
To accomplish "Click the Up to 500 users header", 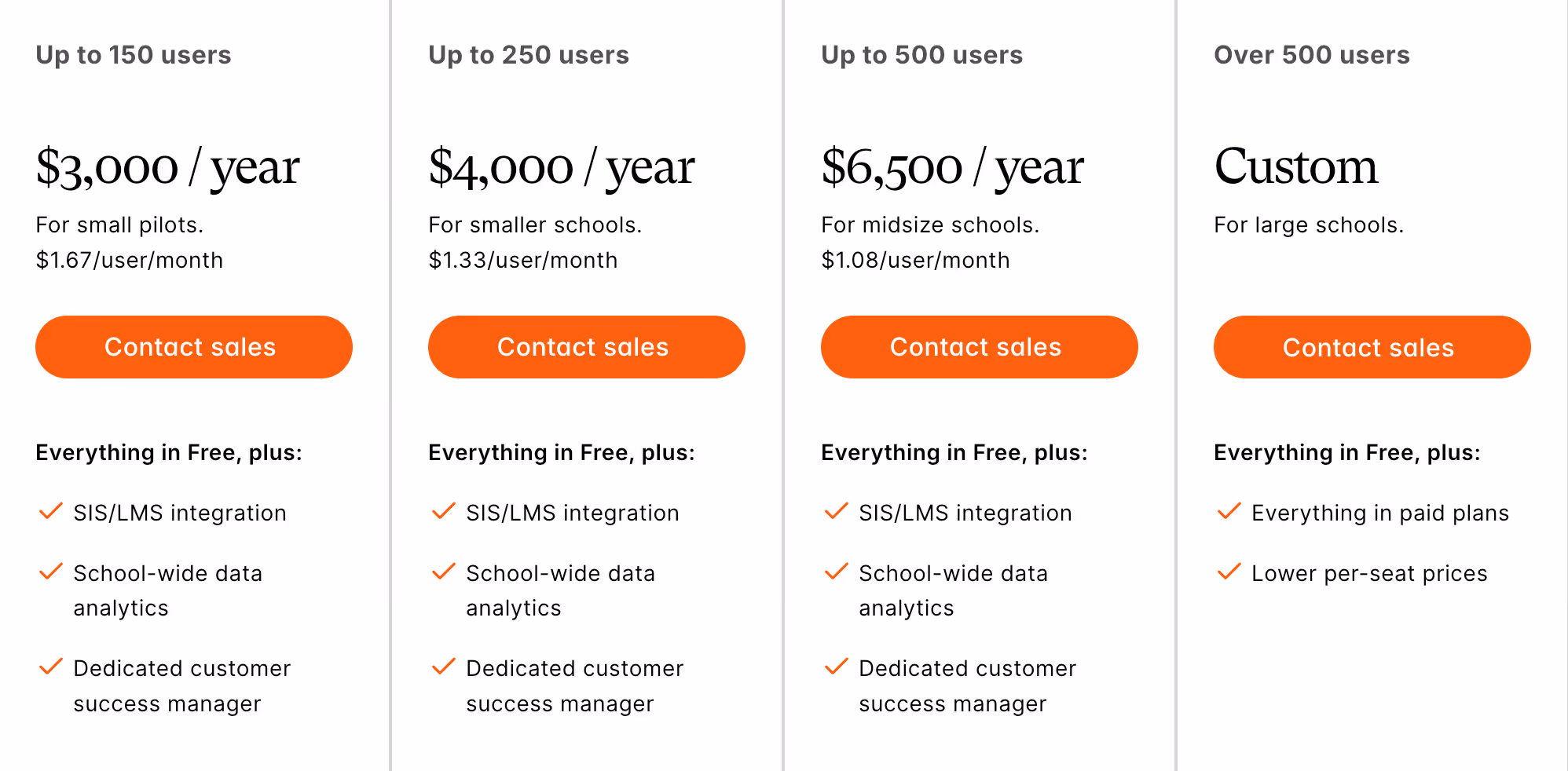I will [x=921, y=54].
